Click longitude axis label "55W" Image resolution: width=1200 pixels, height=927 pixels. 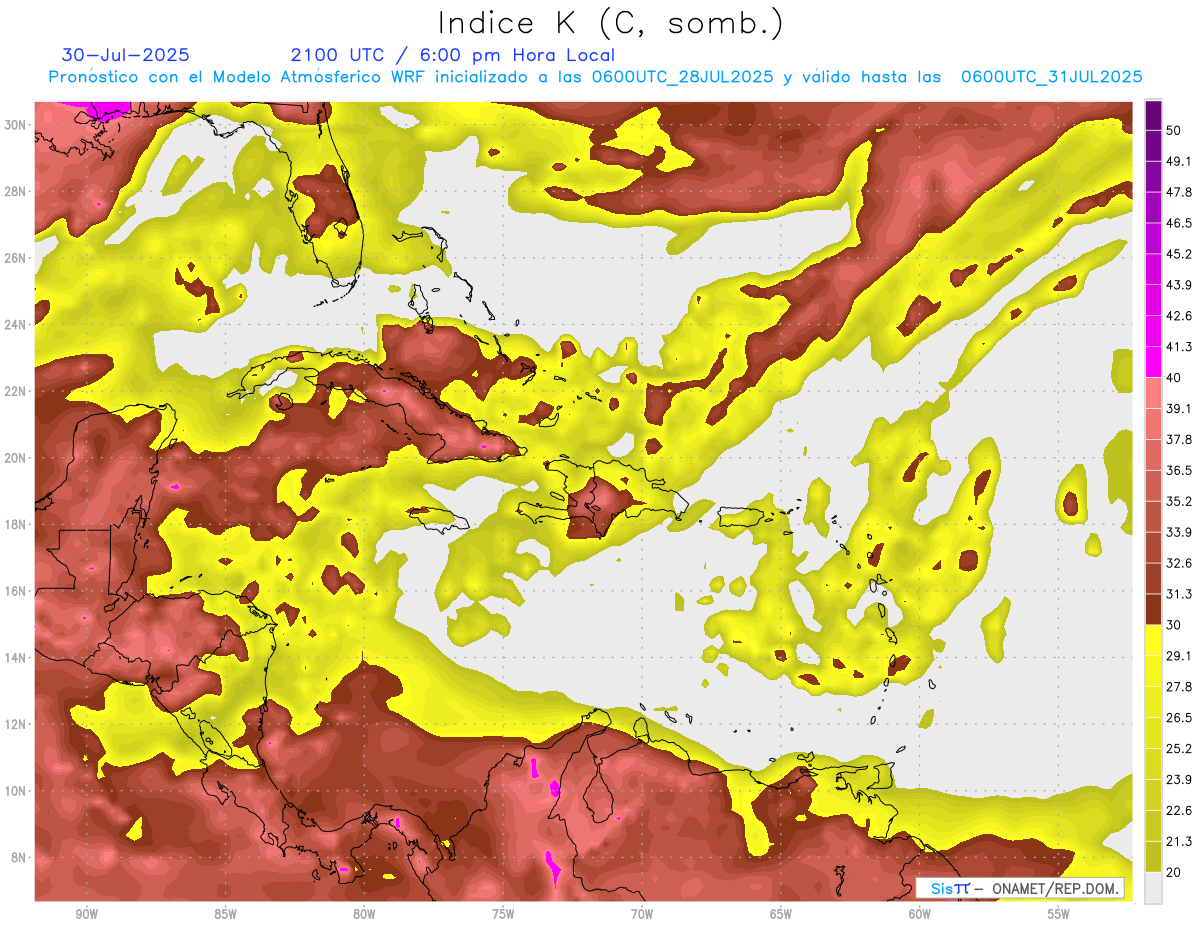(x=1059, y=914)
